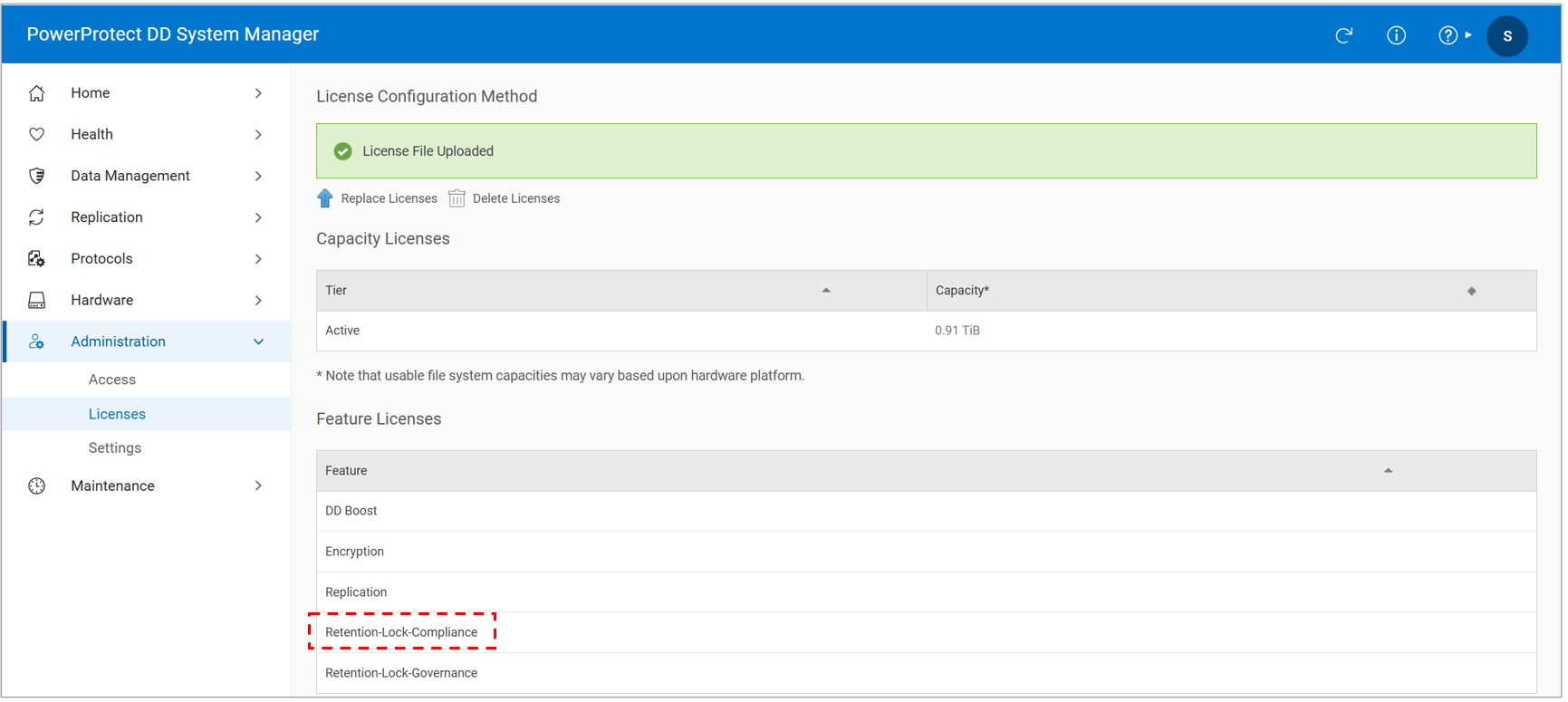Click the Tier column header
This screenshot has width=1568, height=702.
tap(621, 291)
